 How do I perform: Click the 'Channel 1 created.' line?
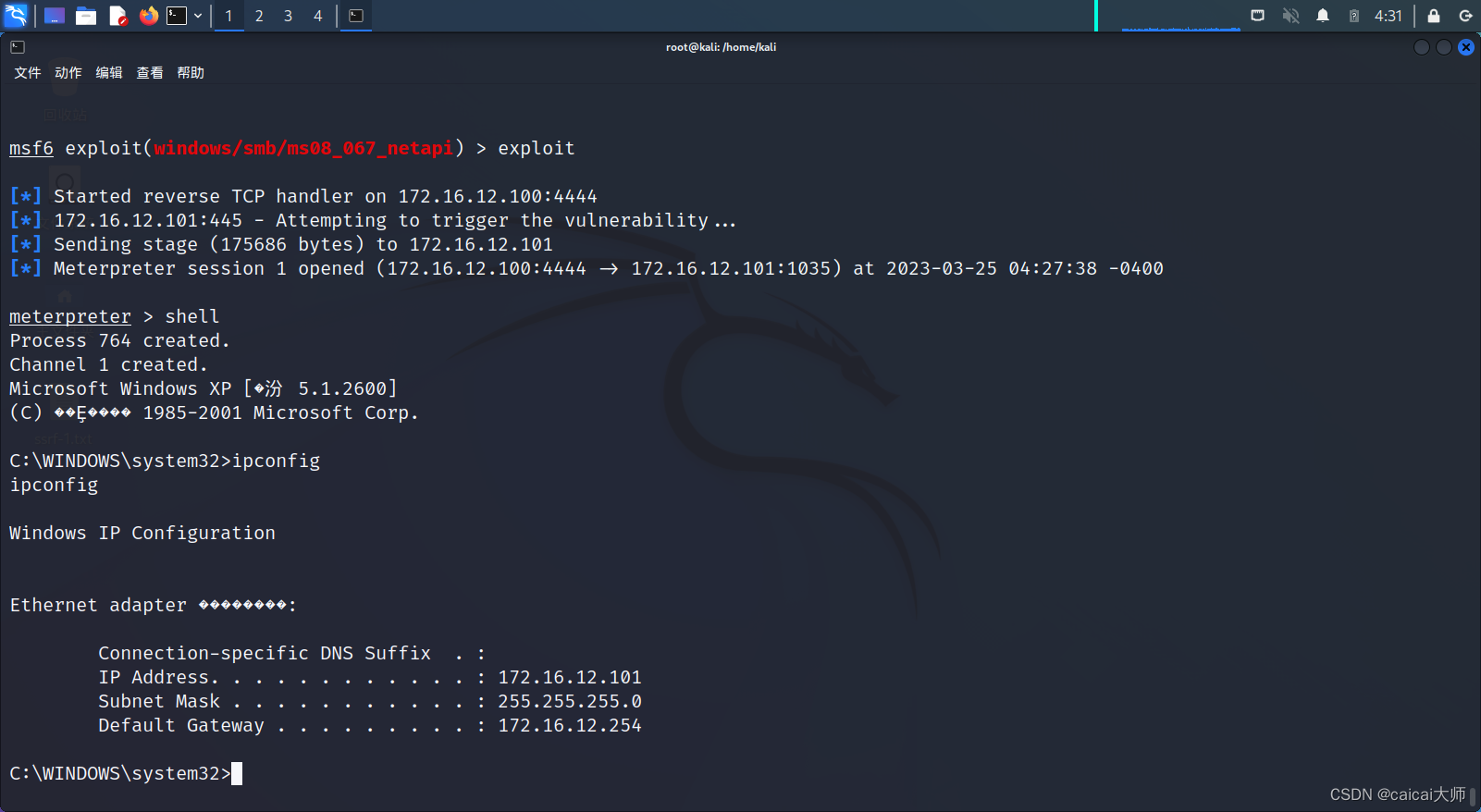pos(108,364)
